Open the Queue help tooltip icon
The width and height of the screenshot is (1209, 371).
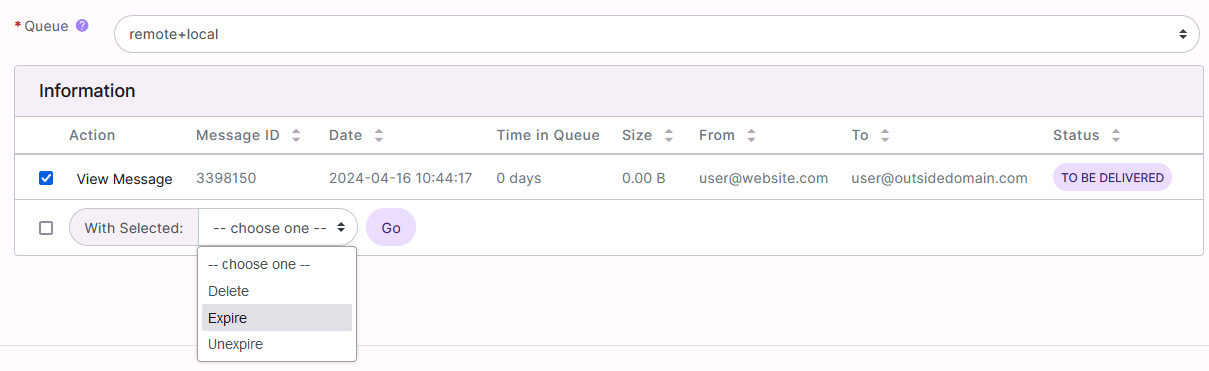[x=82, y=25]
